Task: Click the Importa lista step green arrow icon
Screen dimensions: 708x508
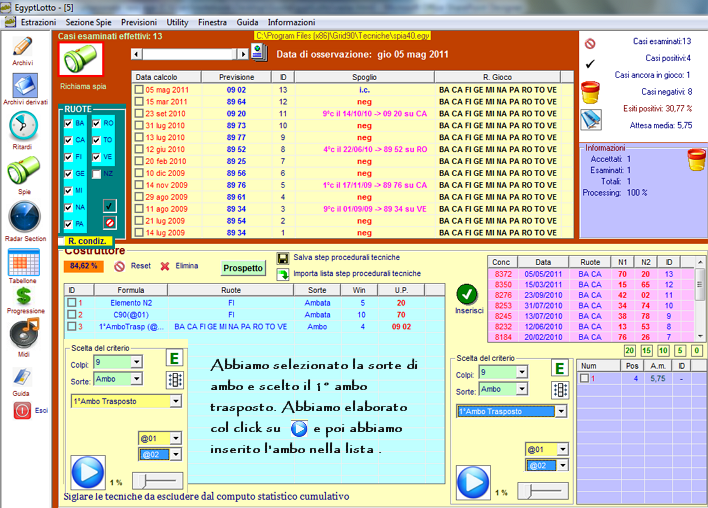Action: point(283,274)
